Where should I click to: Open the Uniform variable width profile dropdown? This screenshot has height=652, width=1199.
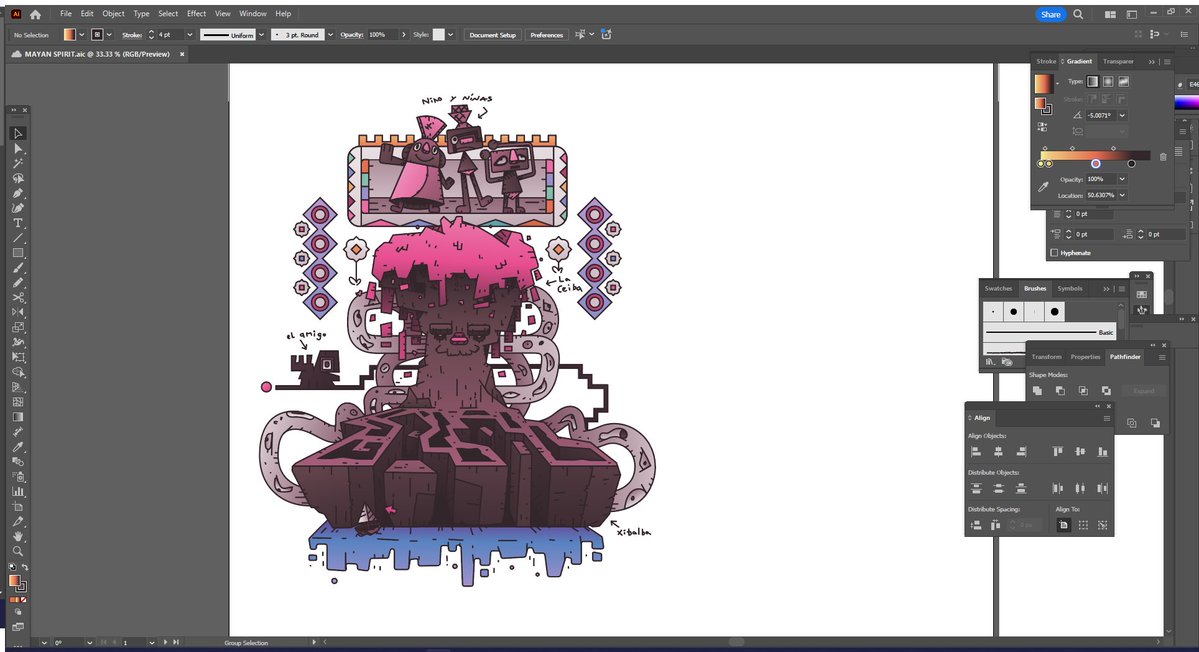click(x=261, y=35)
